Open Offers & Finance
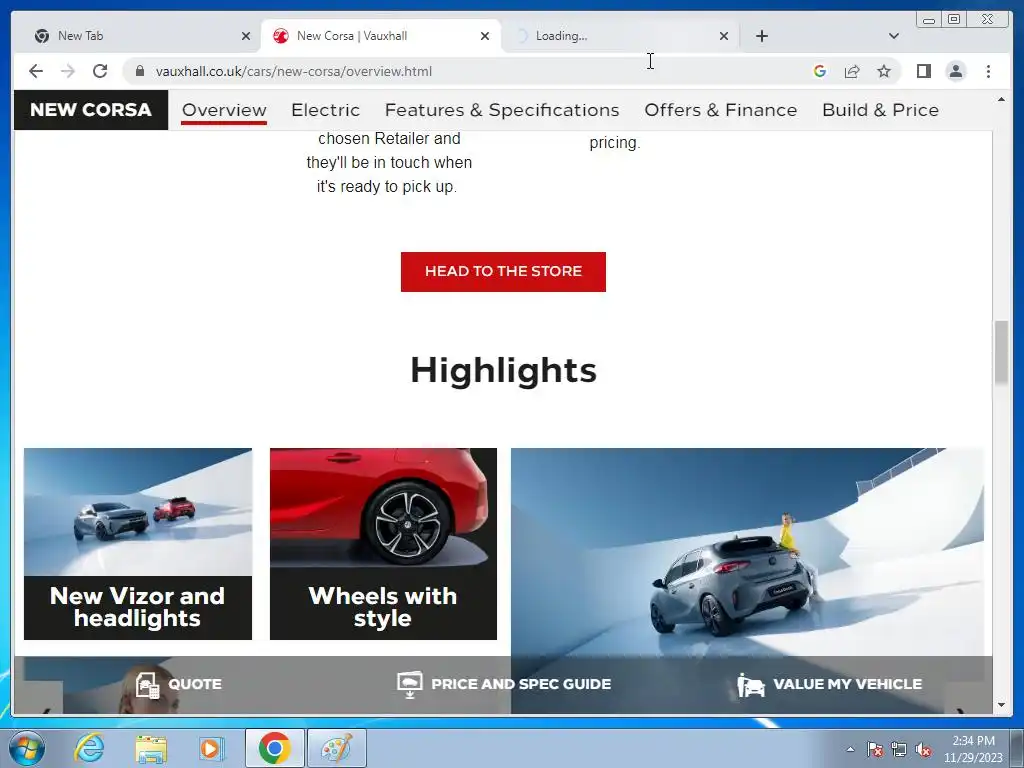1024x768 pixels. [720, 110]
